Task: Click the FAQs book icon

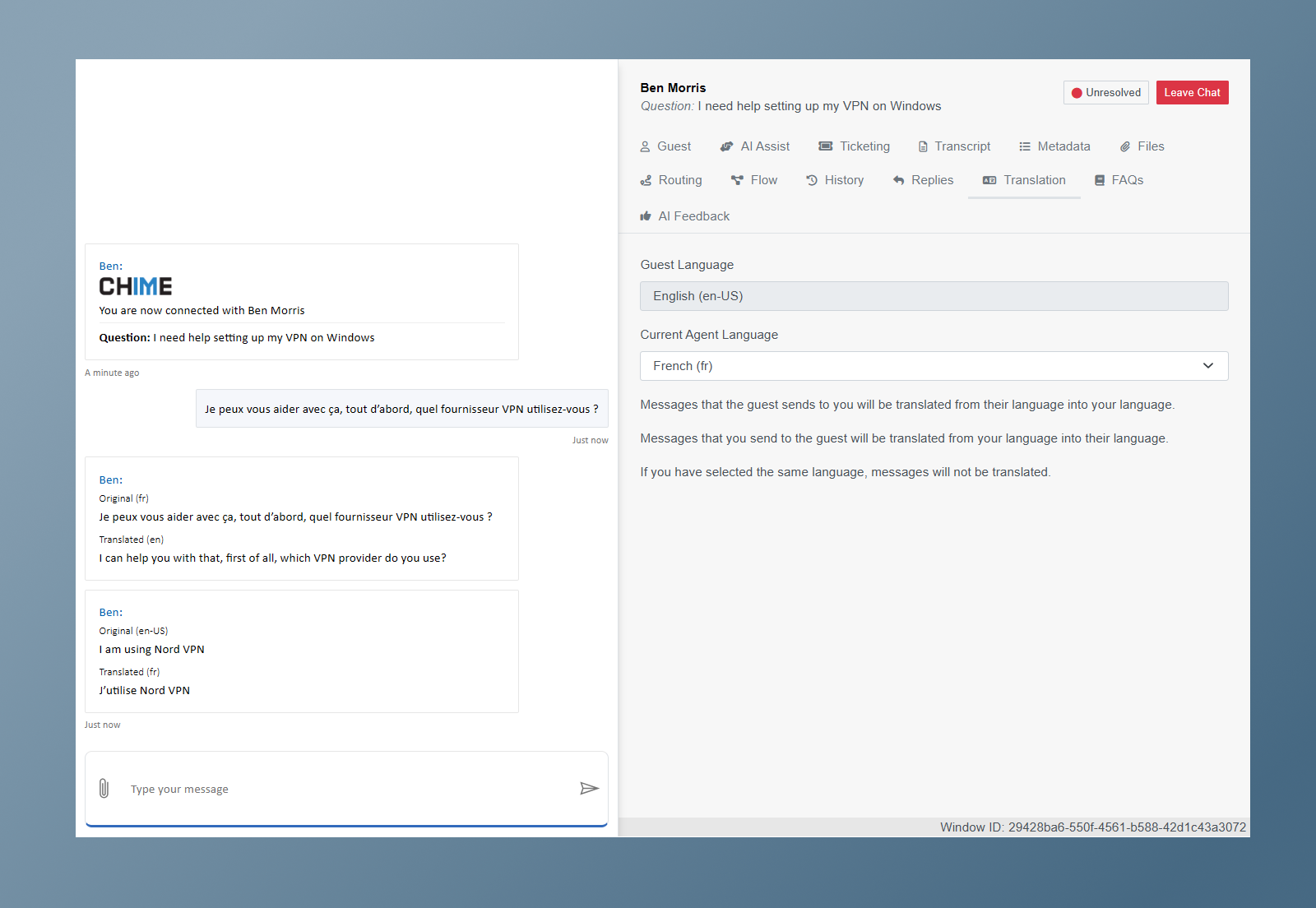Action: (x=1100, y=180)
